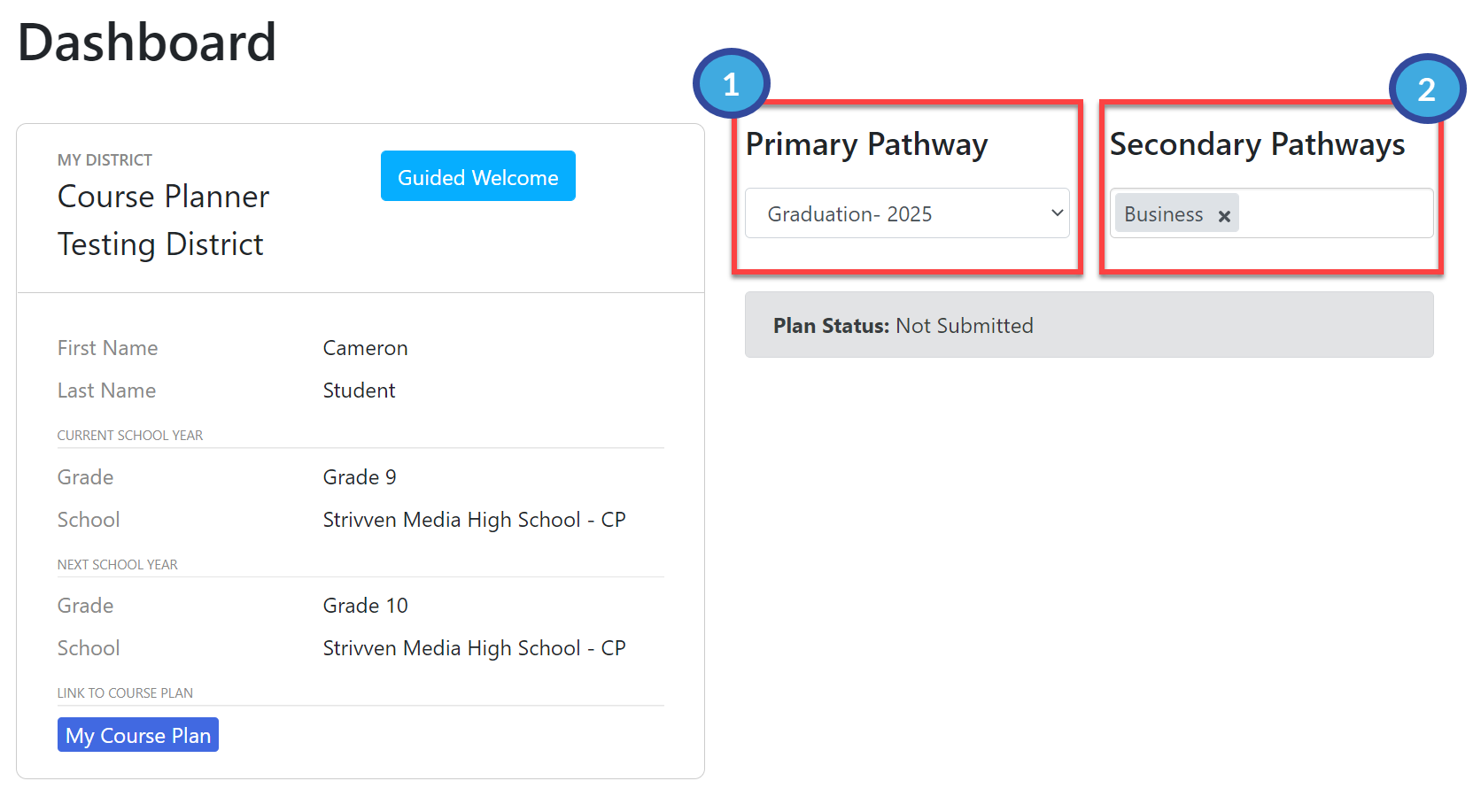Open the Primary Pathway dropdown chevron
This screenshot has width=1473, height=812.
pos(1056,213)
